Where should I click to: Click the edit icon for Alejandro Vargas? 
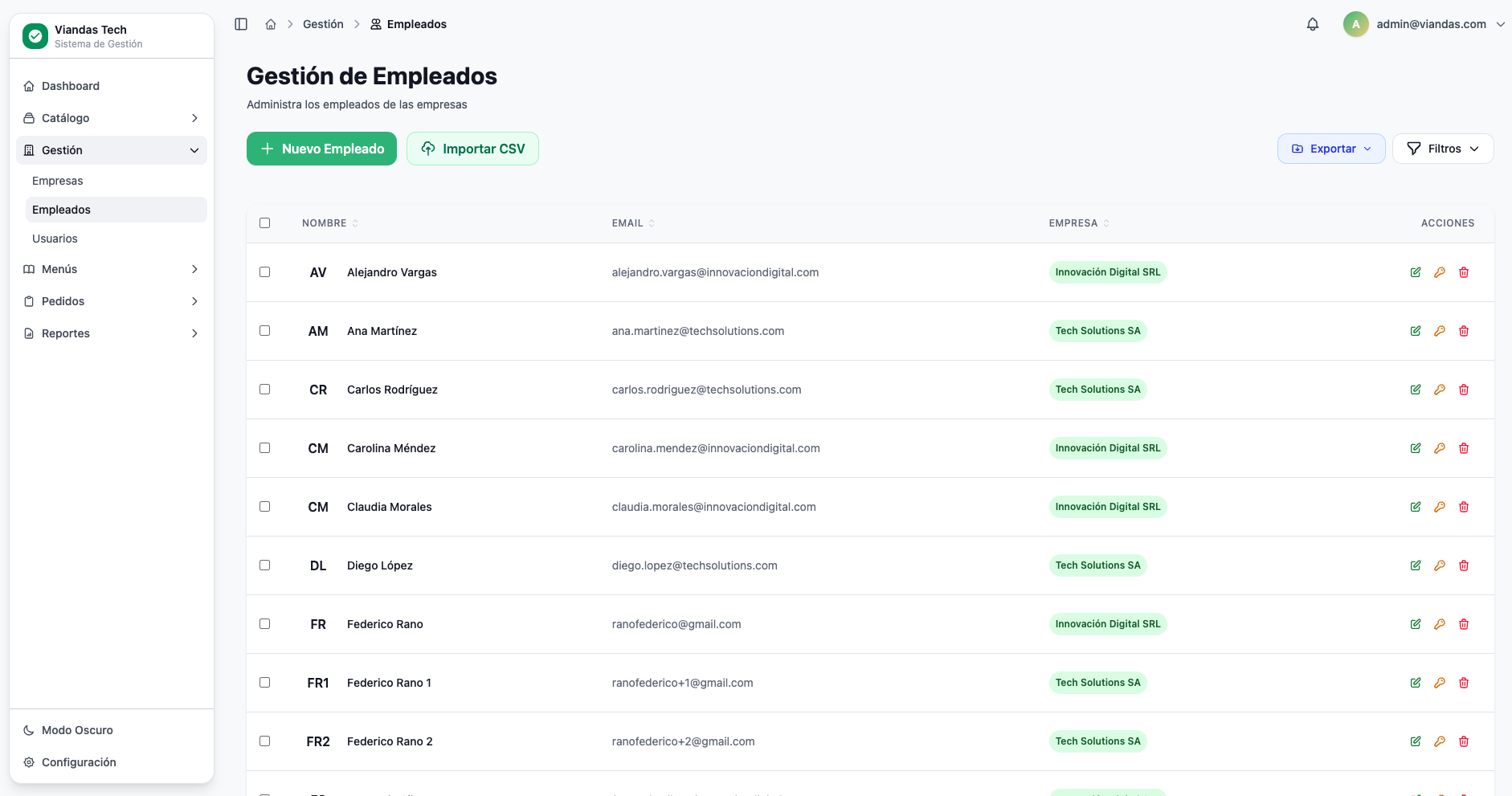click(x=1416, y=272)
